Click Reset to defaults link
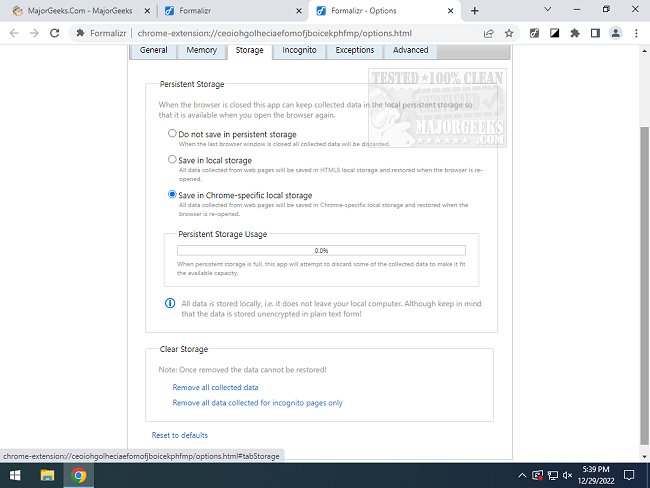Viewport: 650px width, 488px height. pyautogui.click(x=179, y=435)
